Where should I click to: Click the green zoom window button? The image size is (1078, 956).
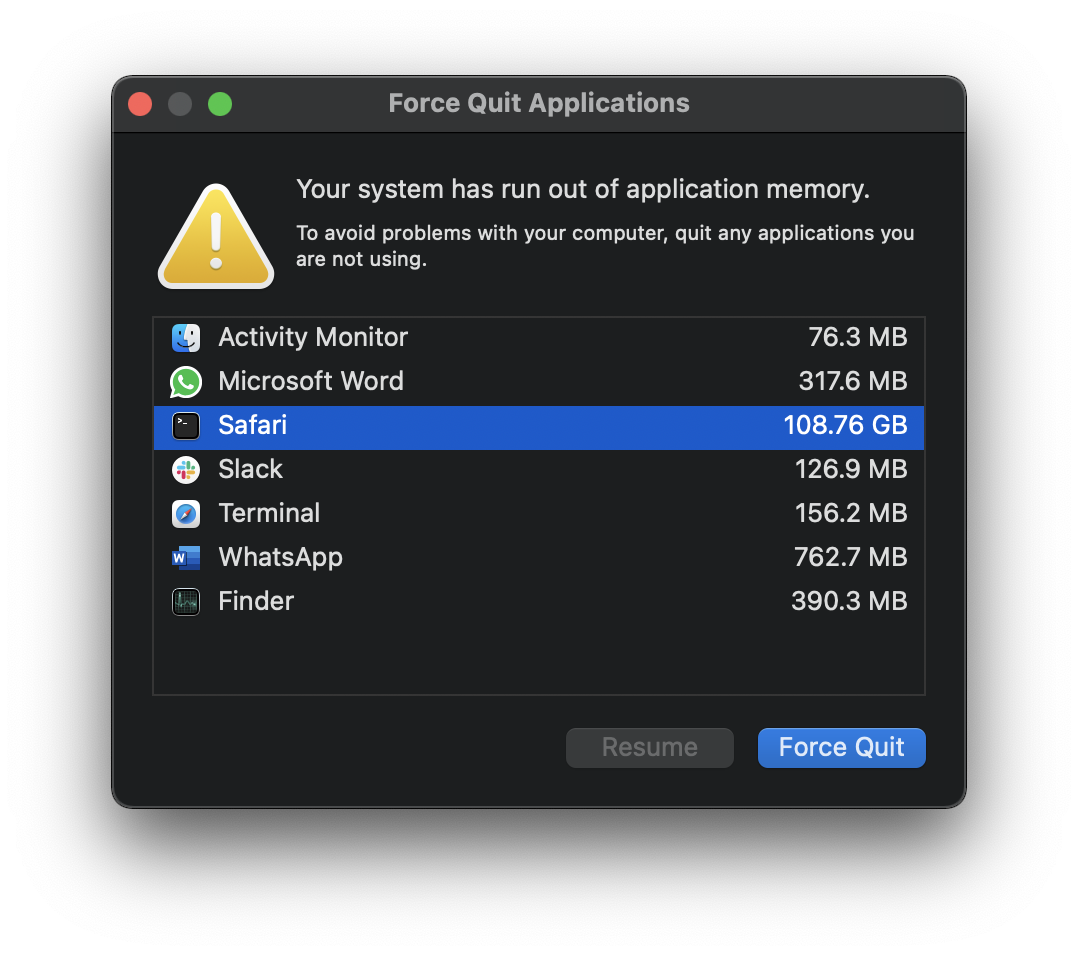pyautogui.click(x=220, y=104)
